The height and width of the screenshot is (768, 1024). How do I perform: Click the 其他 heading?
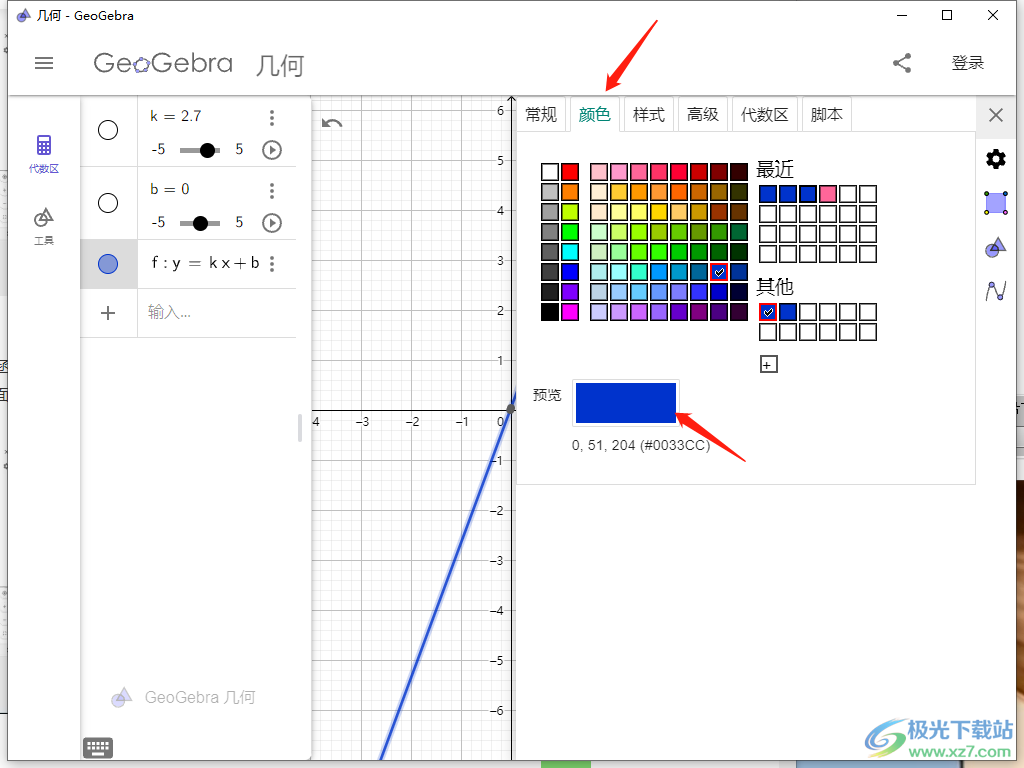coord(775,287)
